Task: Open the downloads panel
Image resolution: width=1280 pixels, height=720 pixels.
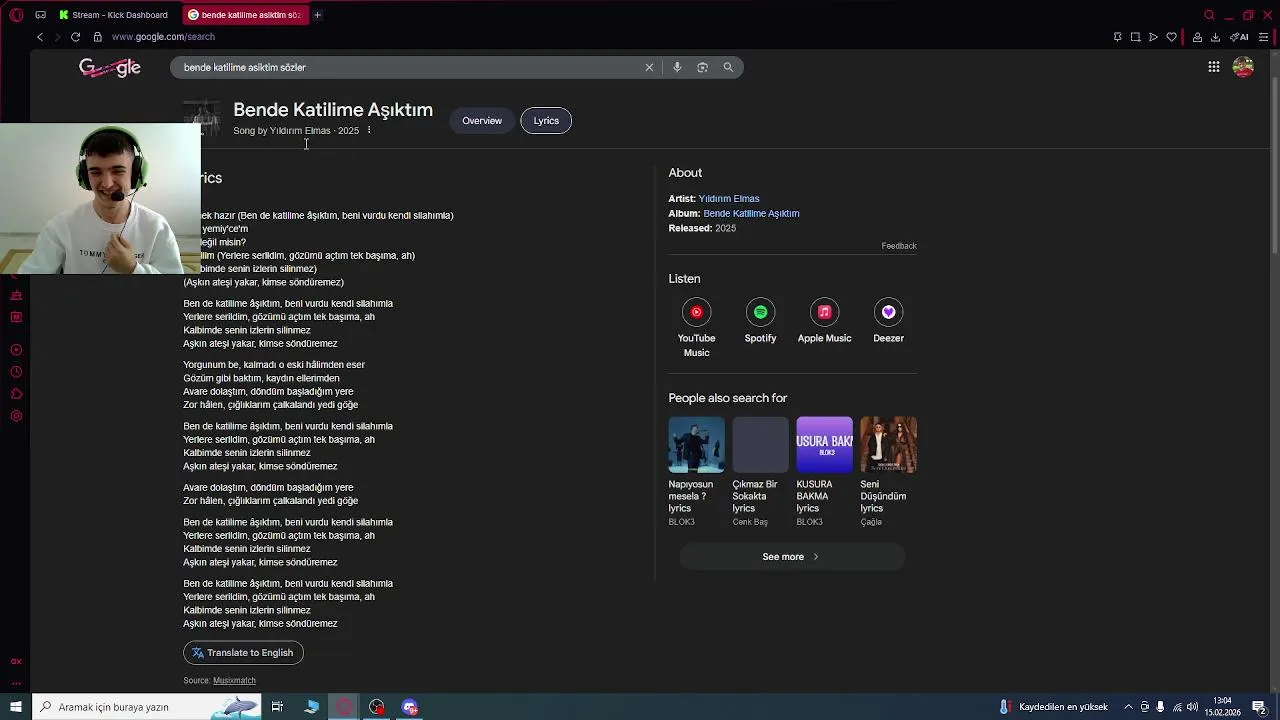Action: pos(1215,37)
